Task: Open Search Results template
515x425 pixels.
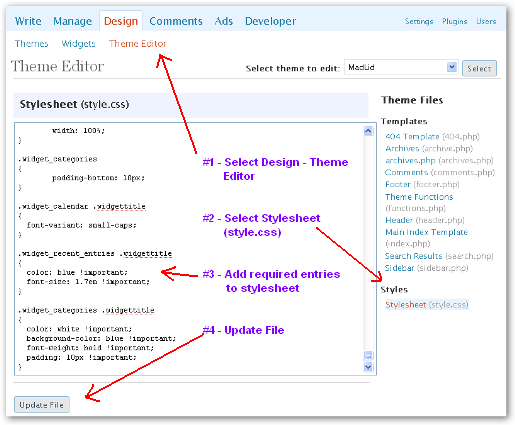Action: tap(413, 256)
